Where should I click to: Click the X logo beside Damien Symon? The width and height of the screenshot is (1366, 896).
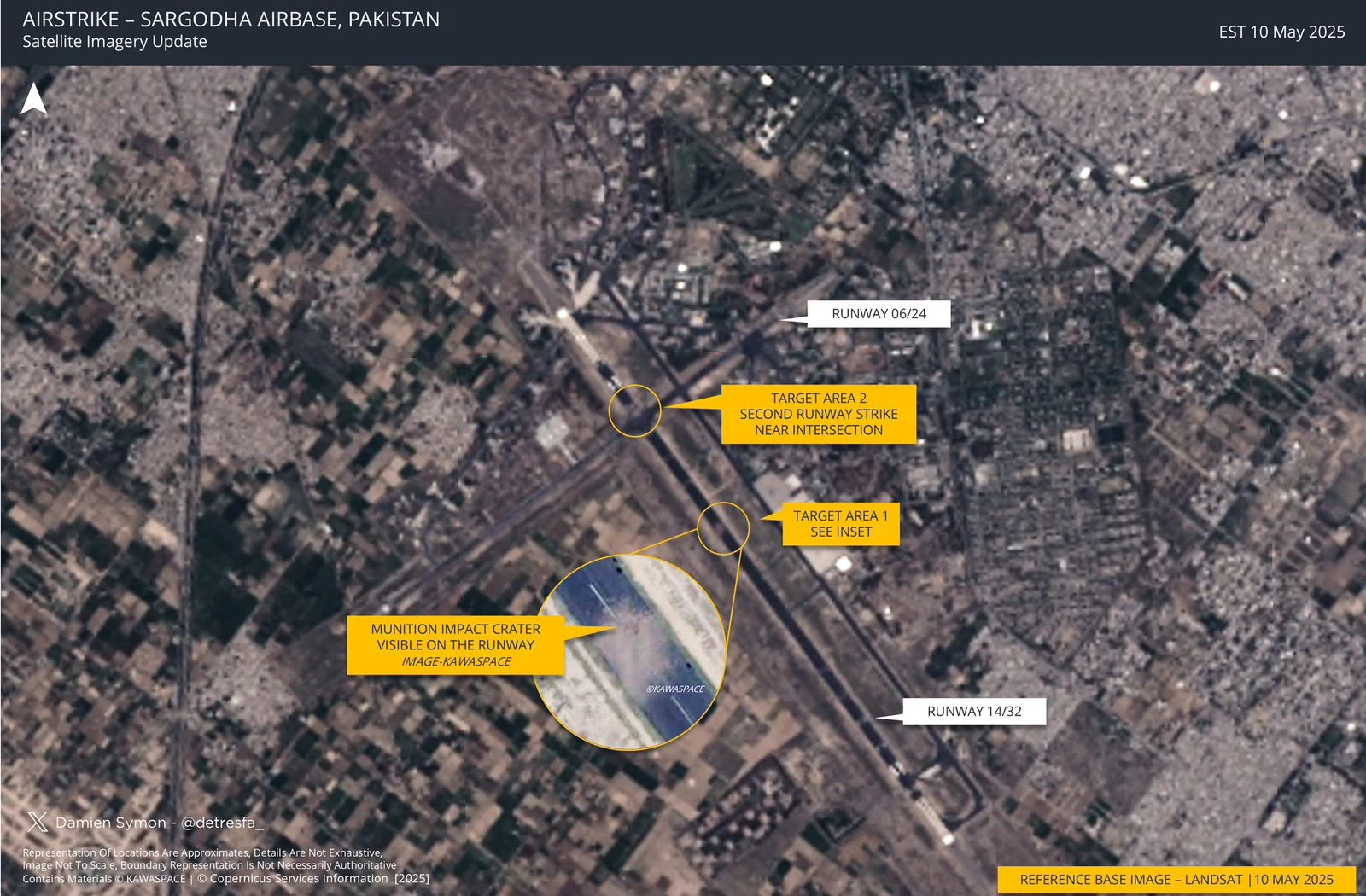point(37,822)
